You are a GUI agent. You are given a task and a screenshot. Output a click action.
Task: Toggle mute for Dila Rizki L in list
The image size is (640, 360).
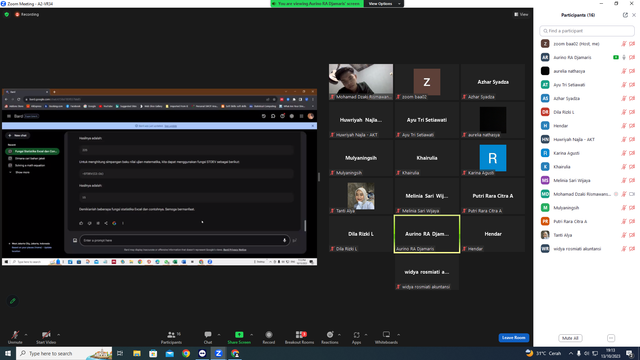(x=624, y=112)
